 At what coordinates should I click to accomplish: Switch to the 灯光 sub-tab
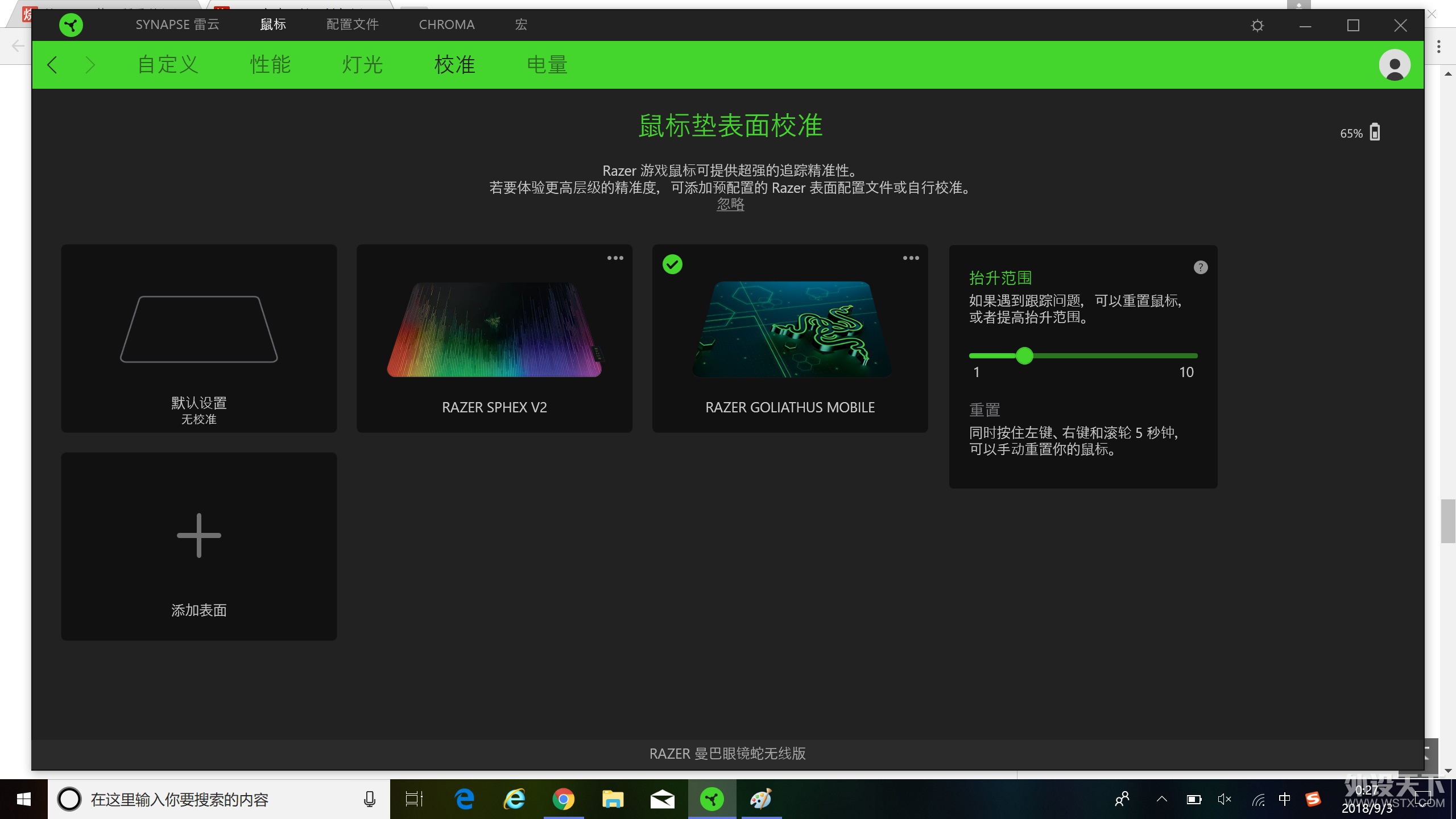pyautogui.click(x=362, y=65)
